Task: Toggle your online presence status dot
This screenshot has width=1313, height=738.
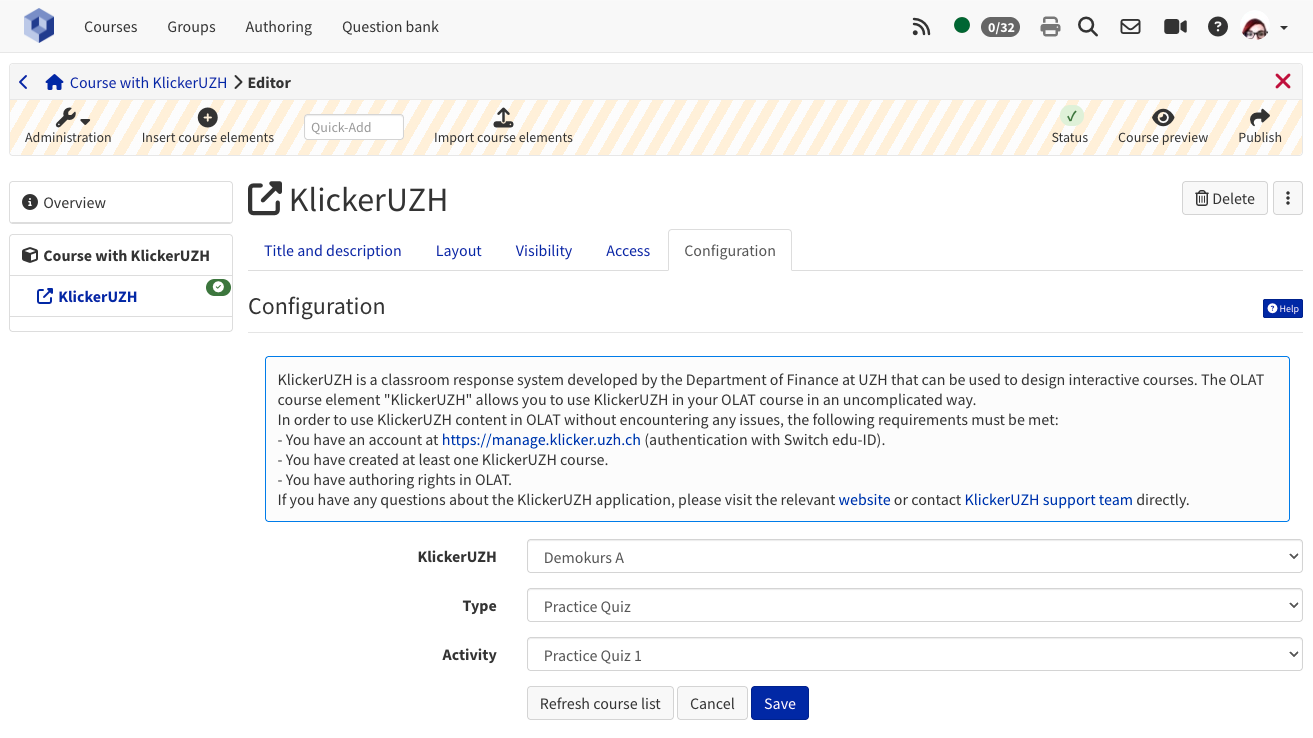Action: [961, 27]
